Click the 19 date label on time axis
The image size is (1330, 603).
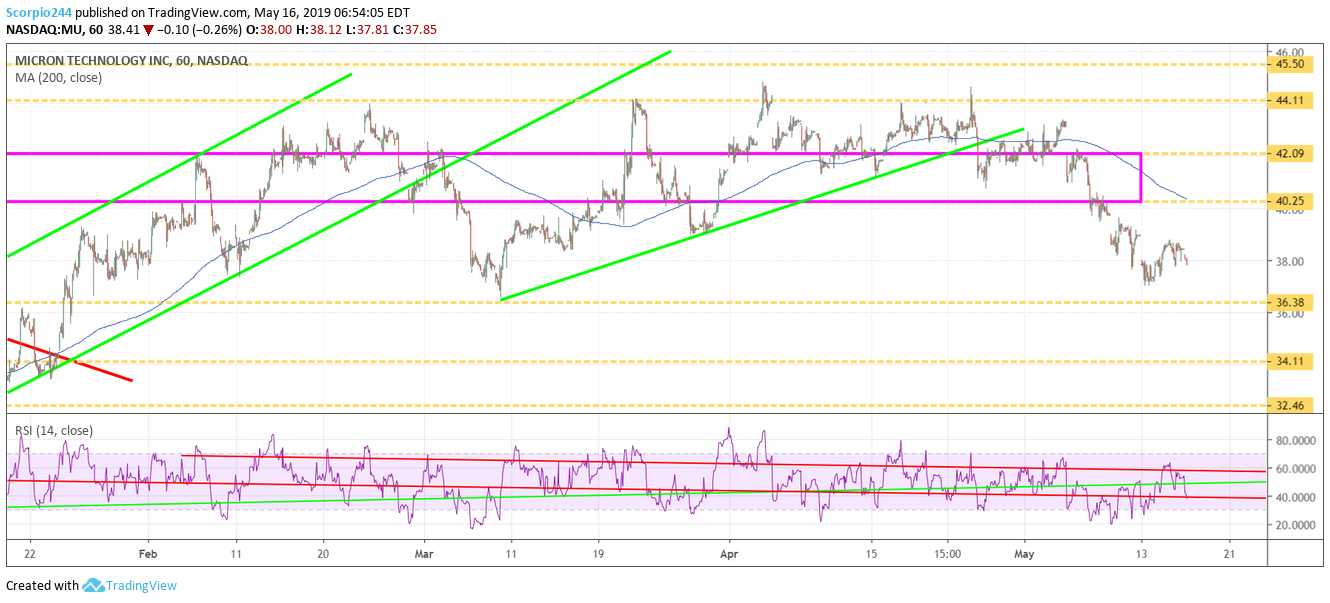(596, 553)
